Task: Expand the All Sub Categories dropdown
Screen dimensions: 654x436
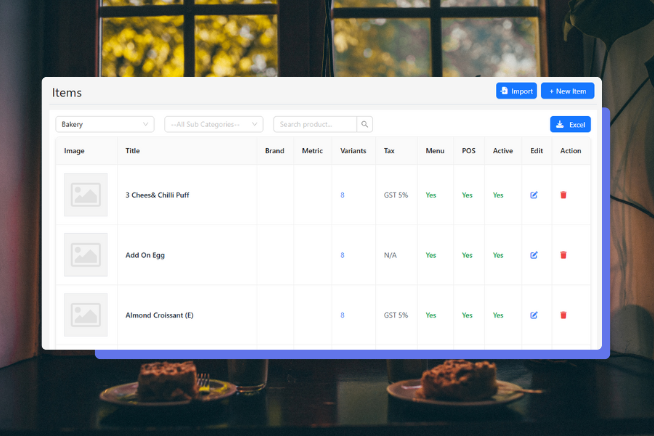Action: pos(213,124)
